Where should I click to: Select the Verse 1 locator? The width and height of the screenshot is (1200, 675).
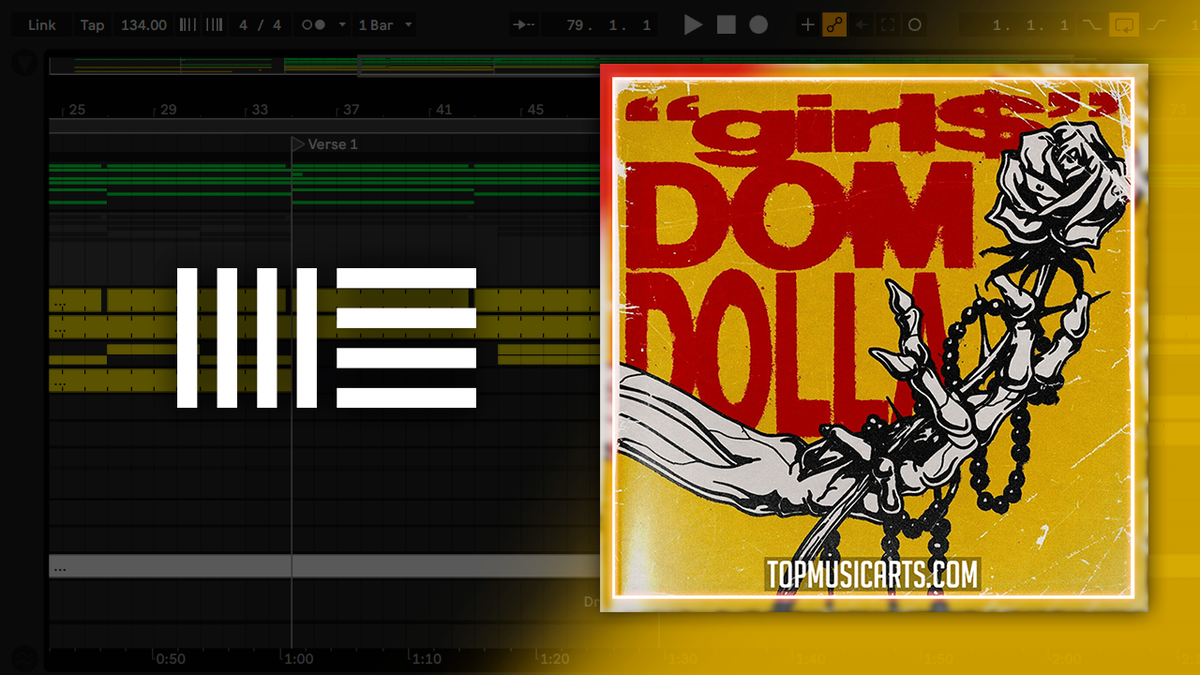click(326, 143)
